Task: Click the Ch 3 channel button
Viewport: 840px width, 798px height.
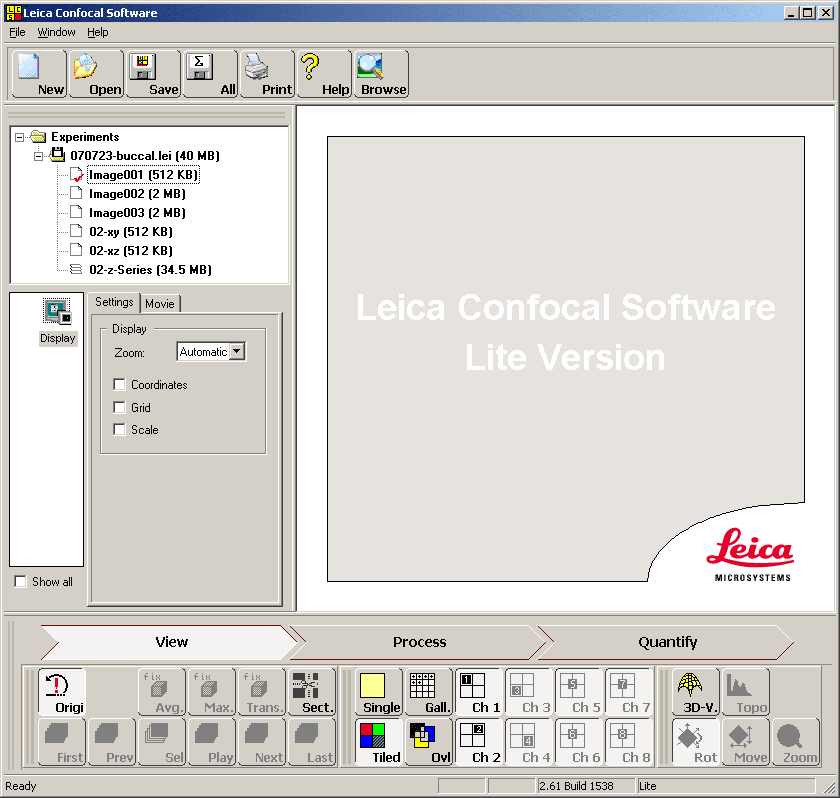Action: coord(529,691)
